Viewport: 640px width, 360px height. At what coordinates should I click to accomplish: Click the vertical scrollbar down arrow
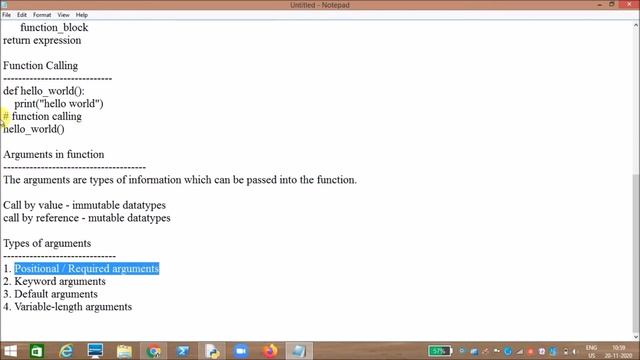[x=636, y=337]
